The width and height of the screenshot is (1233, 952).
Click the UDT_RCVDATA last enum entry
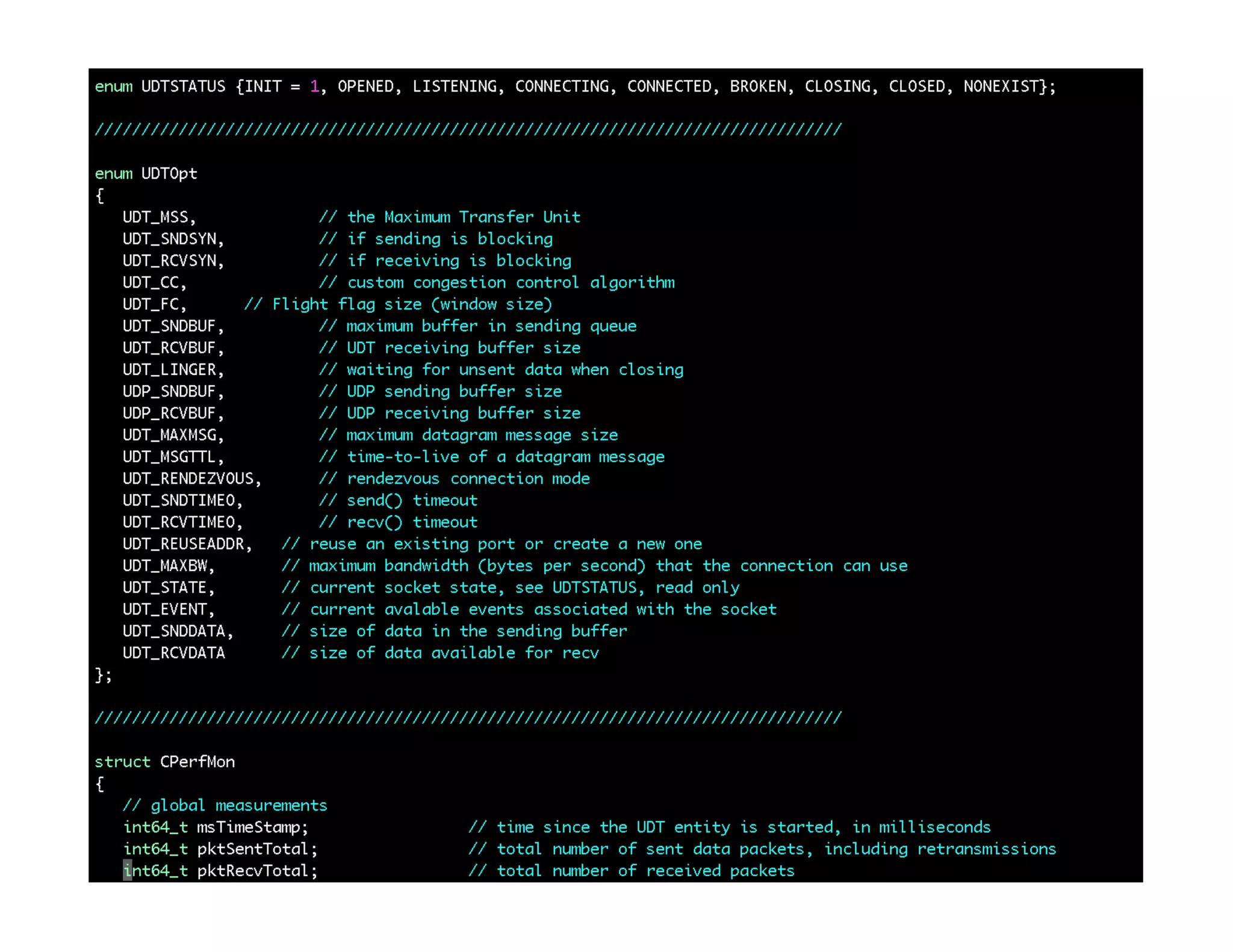[x=173, y=653]
